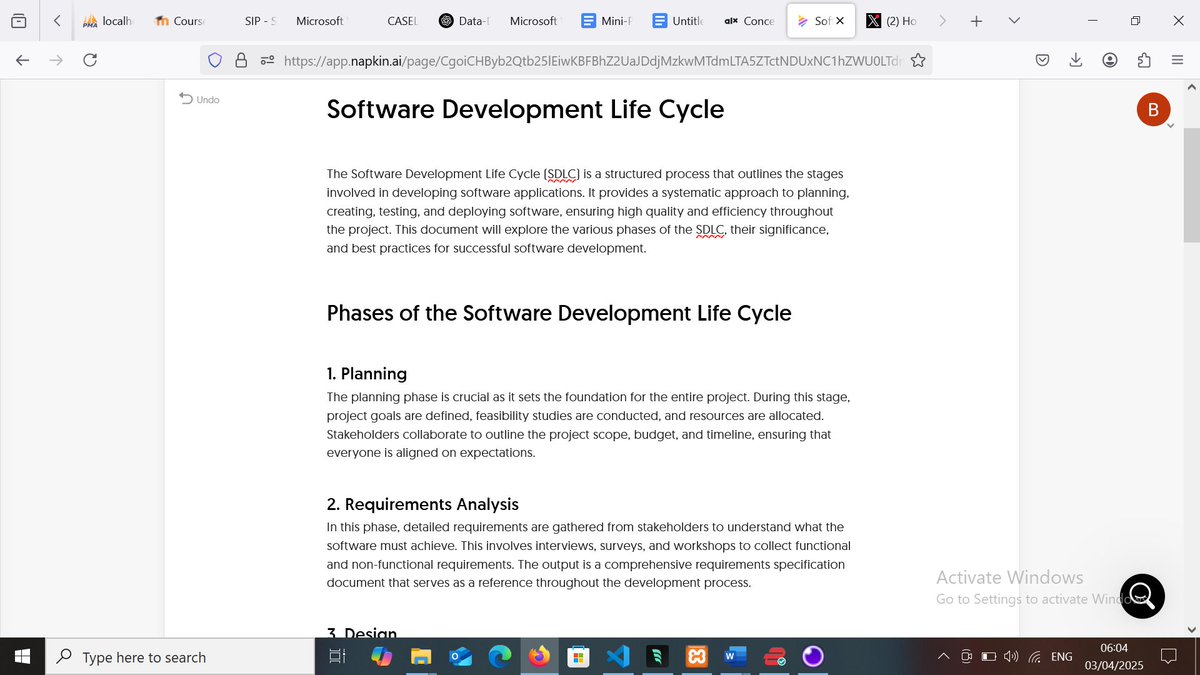
Task: Open a new tab with the plus button
Action: point(977,20)
